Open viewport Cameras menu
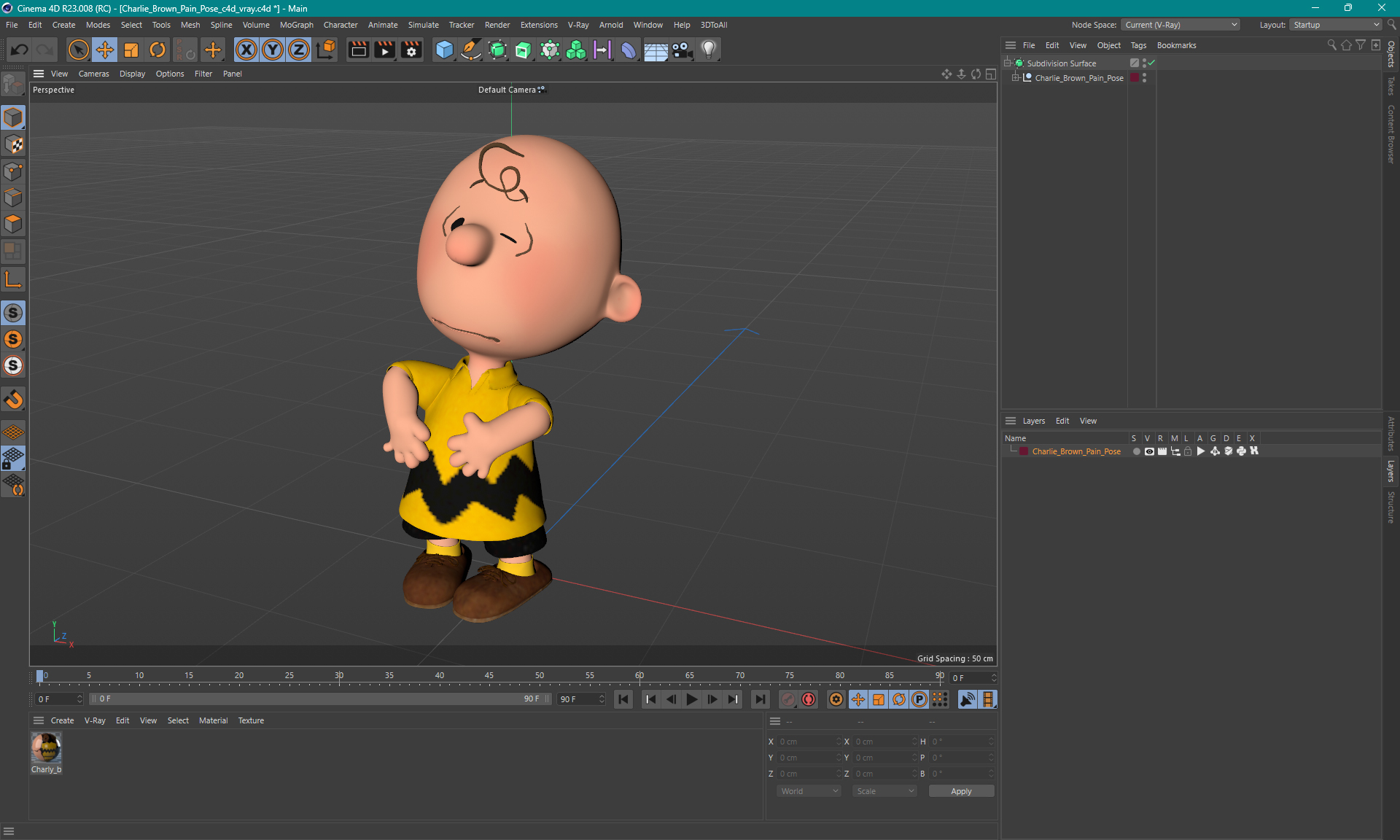Viewport: 1400px width, 840px height. [x=93, y=74]
